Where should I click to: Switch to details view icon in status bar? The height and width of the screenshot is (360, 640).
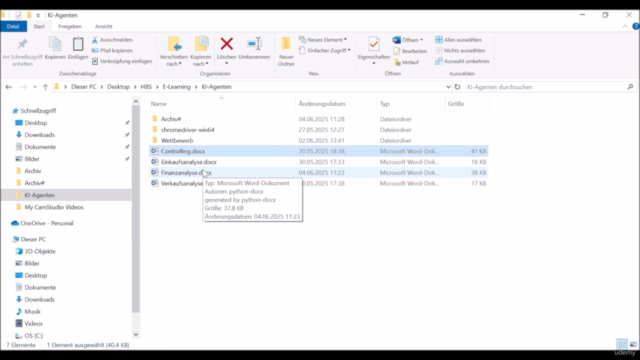[x=622, y=344]
